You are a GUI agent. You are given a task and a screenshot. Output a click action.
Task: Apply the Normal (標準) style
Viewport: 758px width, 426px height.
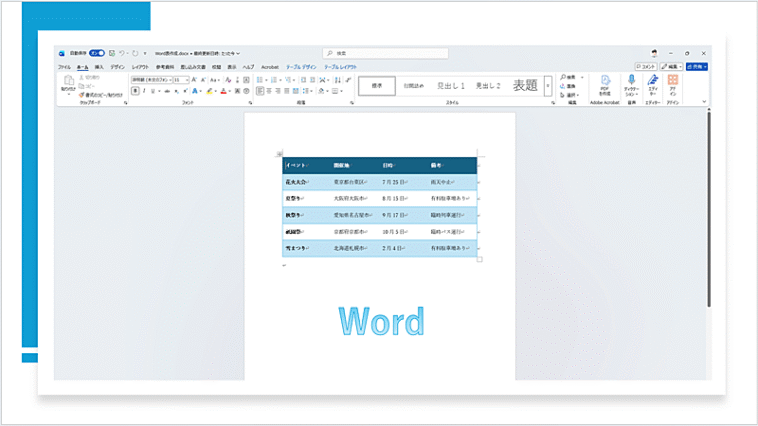tap(377, 86)
